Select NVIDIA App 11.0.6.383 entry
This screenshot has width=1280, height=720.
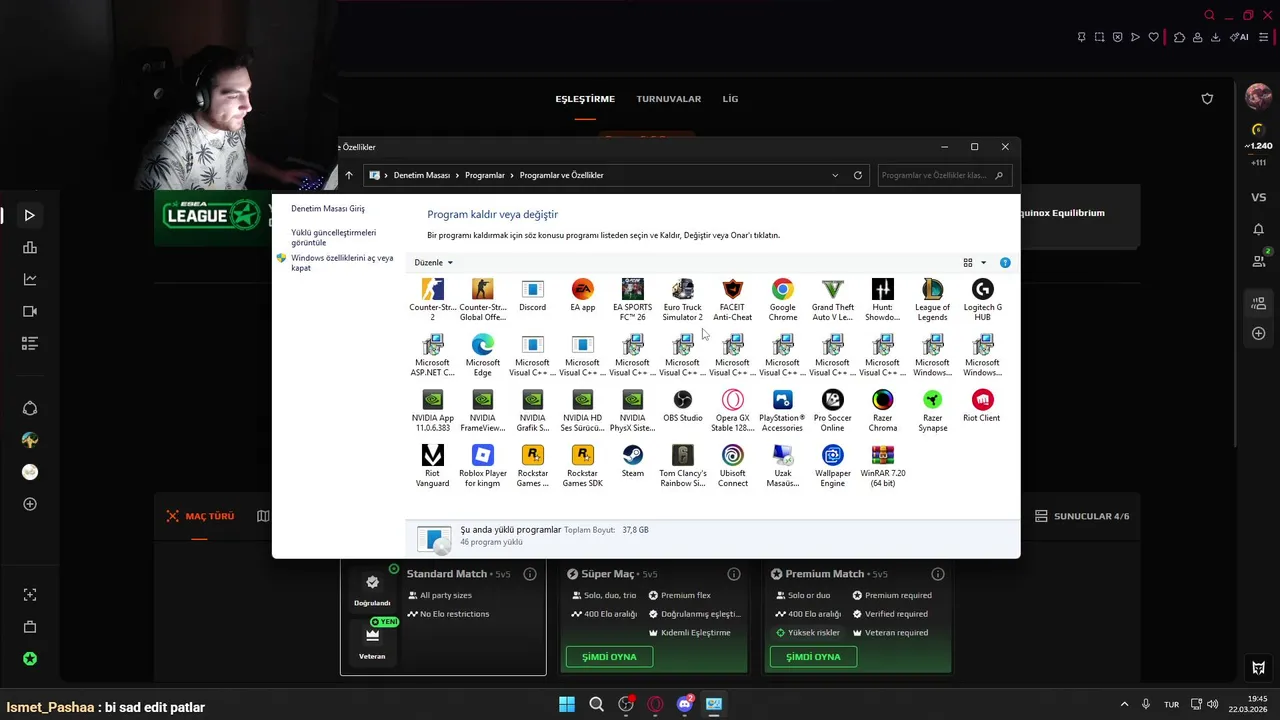[x=432, y=410]
